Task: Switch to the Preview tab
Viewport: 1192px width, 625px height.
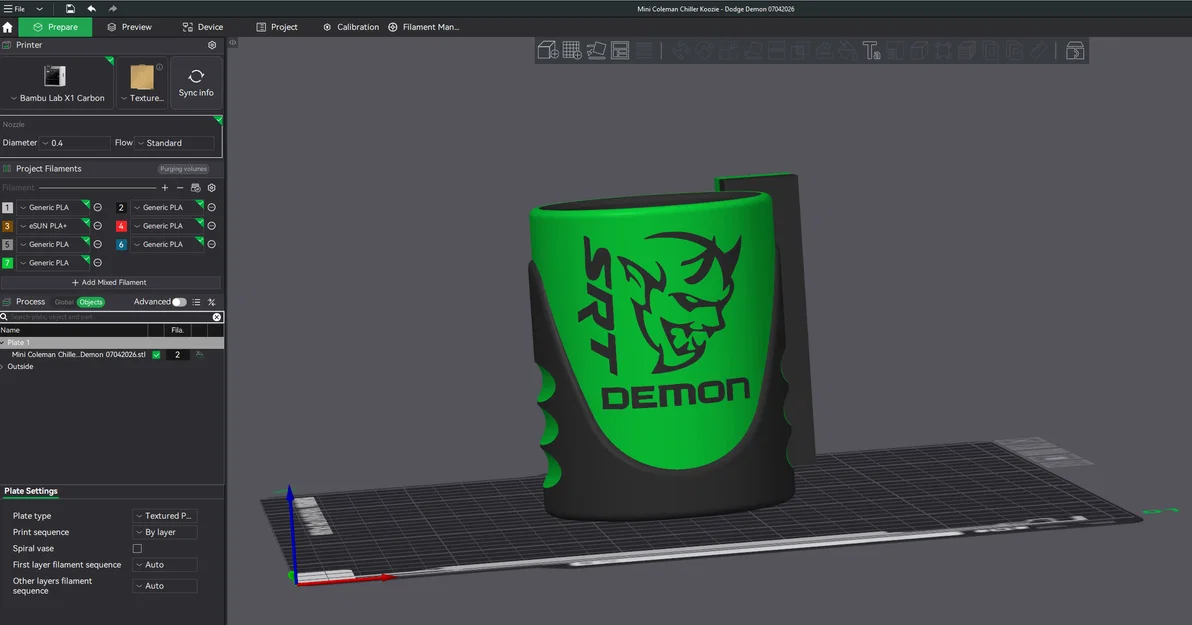Action: 129,27
